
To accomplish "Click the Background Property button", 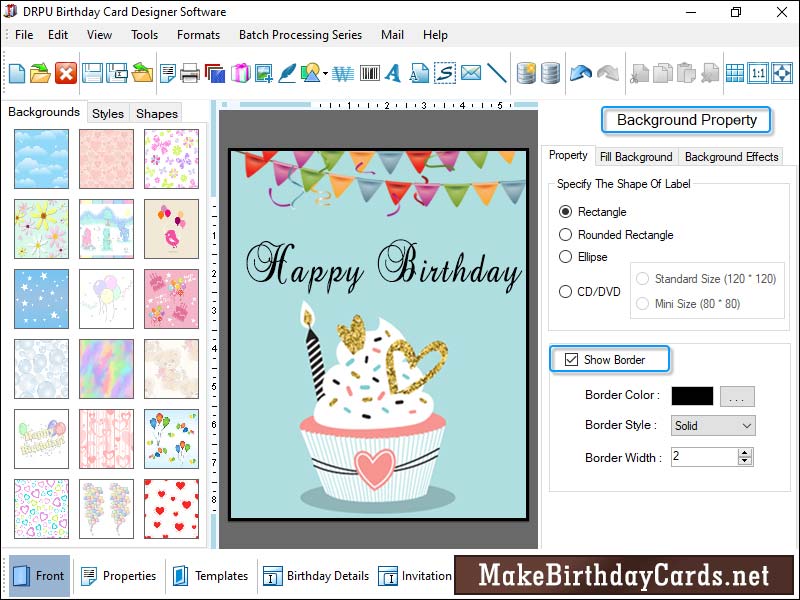I will [686, 120].
